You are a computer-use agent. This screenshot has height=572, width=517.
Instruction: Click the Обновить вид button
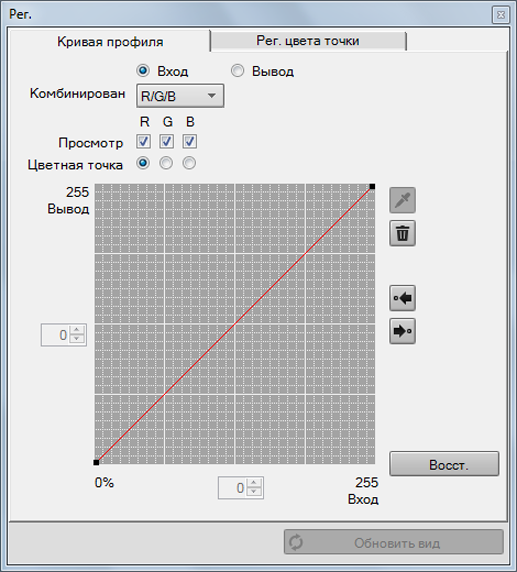394,542
